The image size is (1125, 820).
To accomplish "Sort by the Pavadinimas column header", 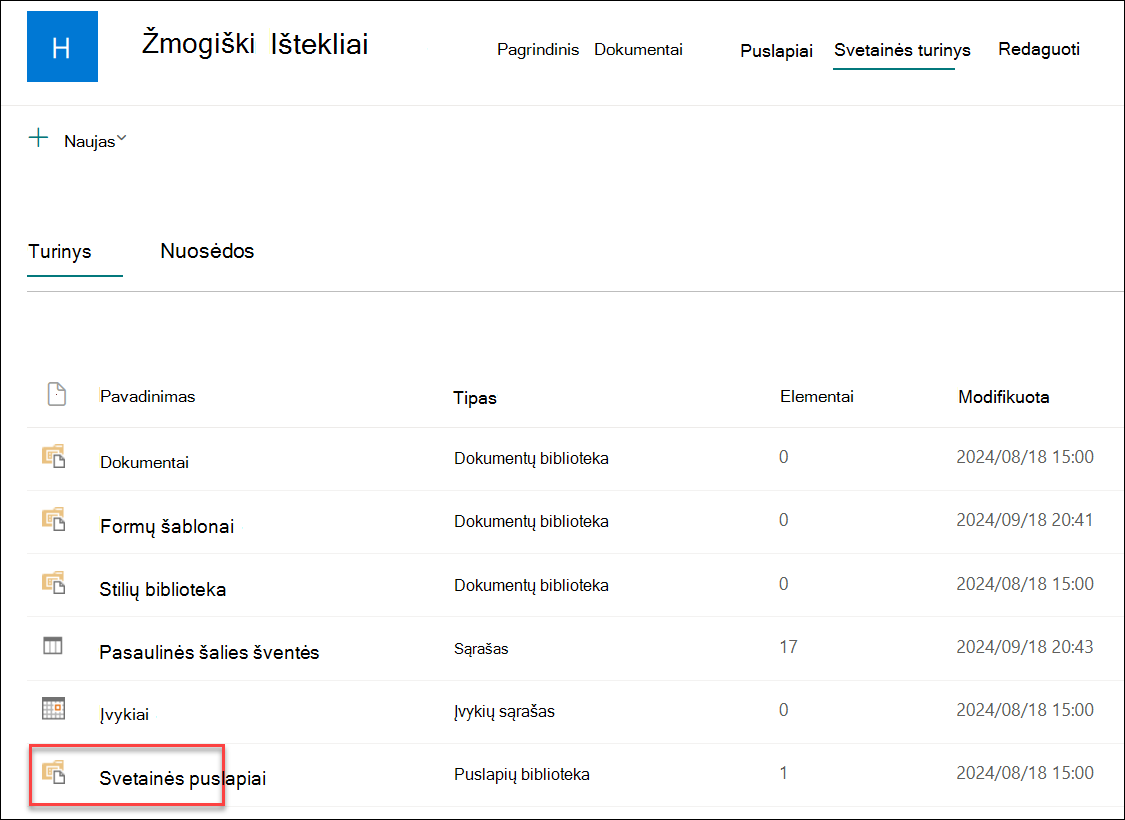I will [148, 397].
